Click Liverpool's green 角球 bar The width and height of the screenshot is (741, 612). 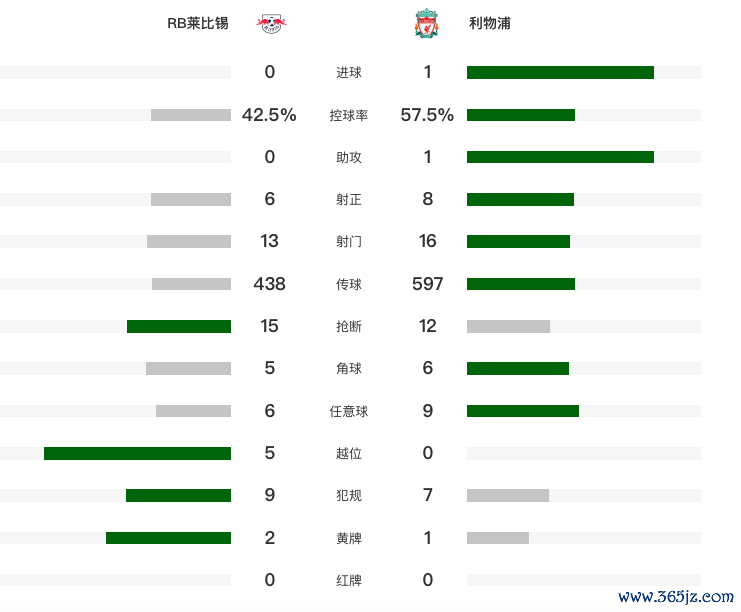[x=518, y=369]
